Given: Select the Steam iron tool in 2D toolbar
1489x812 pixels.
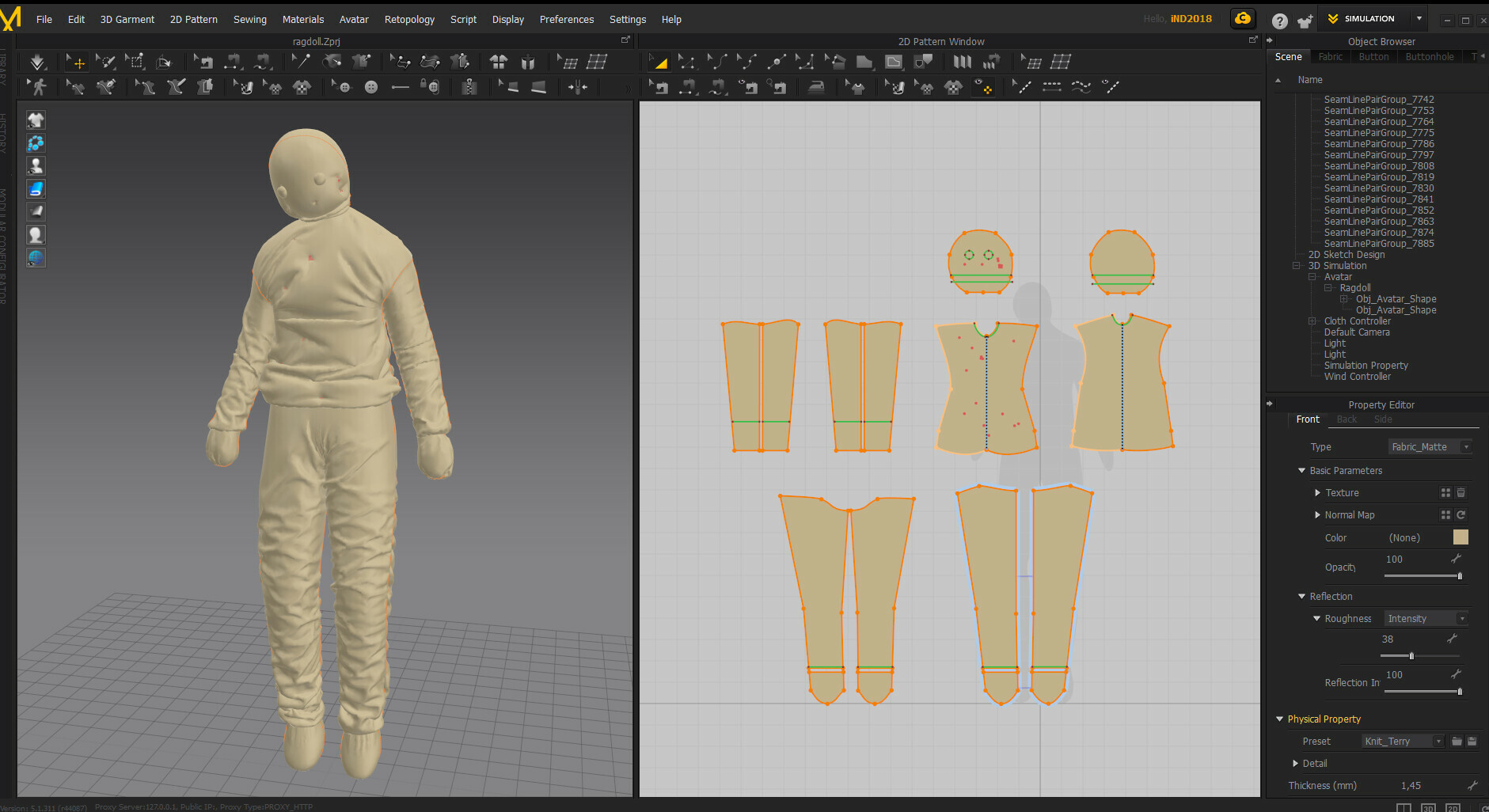Looking at the screenshot, I should coord(815,87).
